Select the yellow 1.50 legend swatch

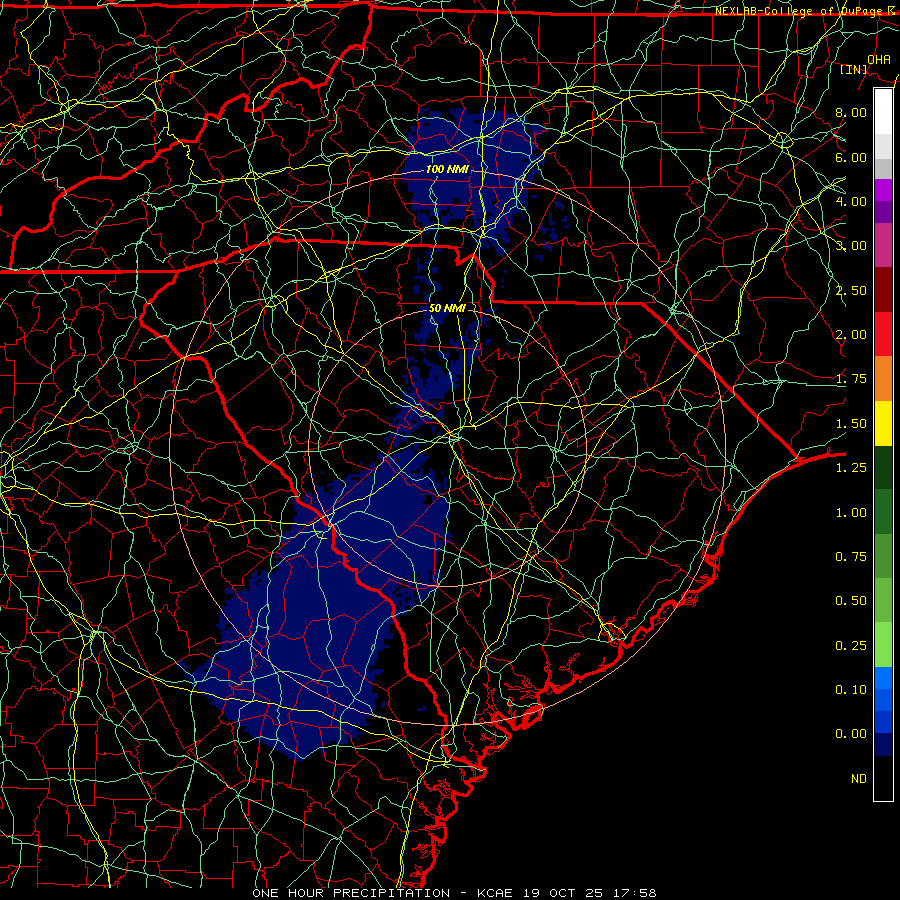click(x=883, y=423)
